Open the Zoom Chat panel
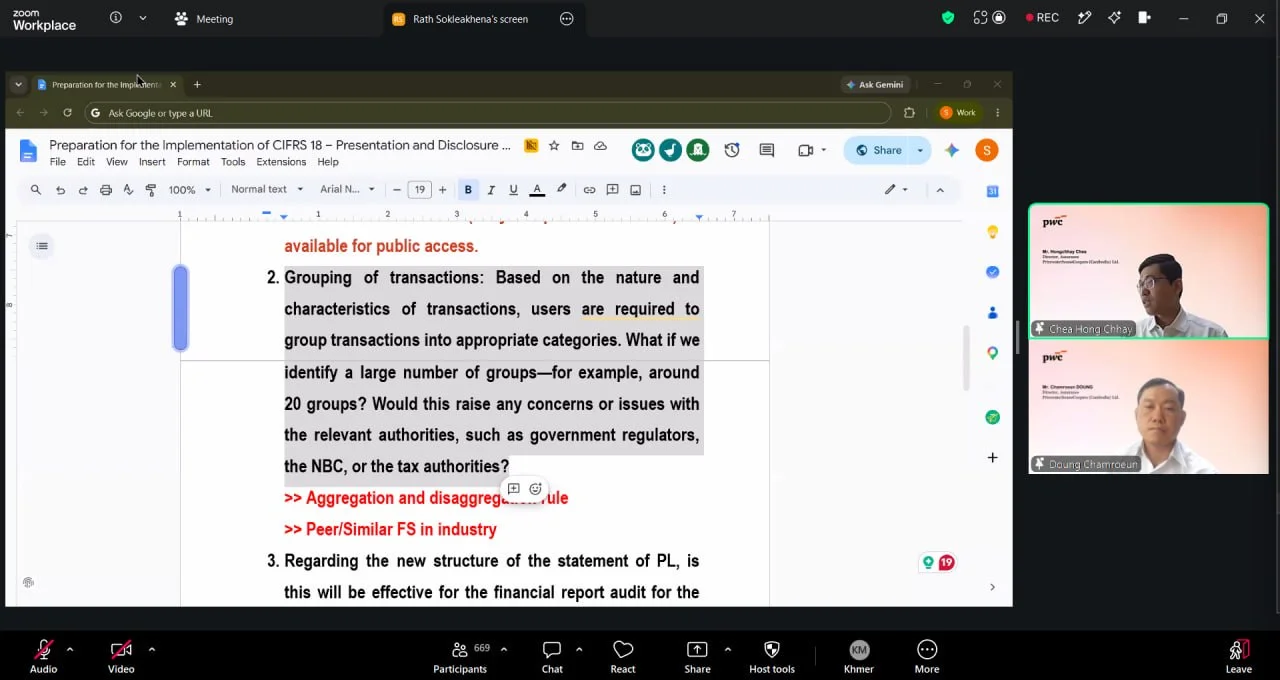The height and width of the screenshot is (680, 1280). pos(552,656)
